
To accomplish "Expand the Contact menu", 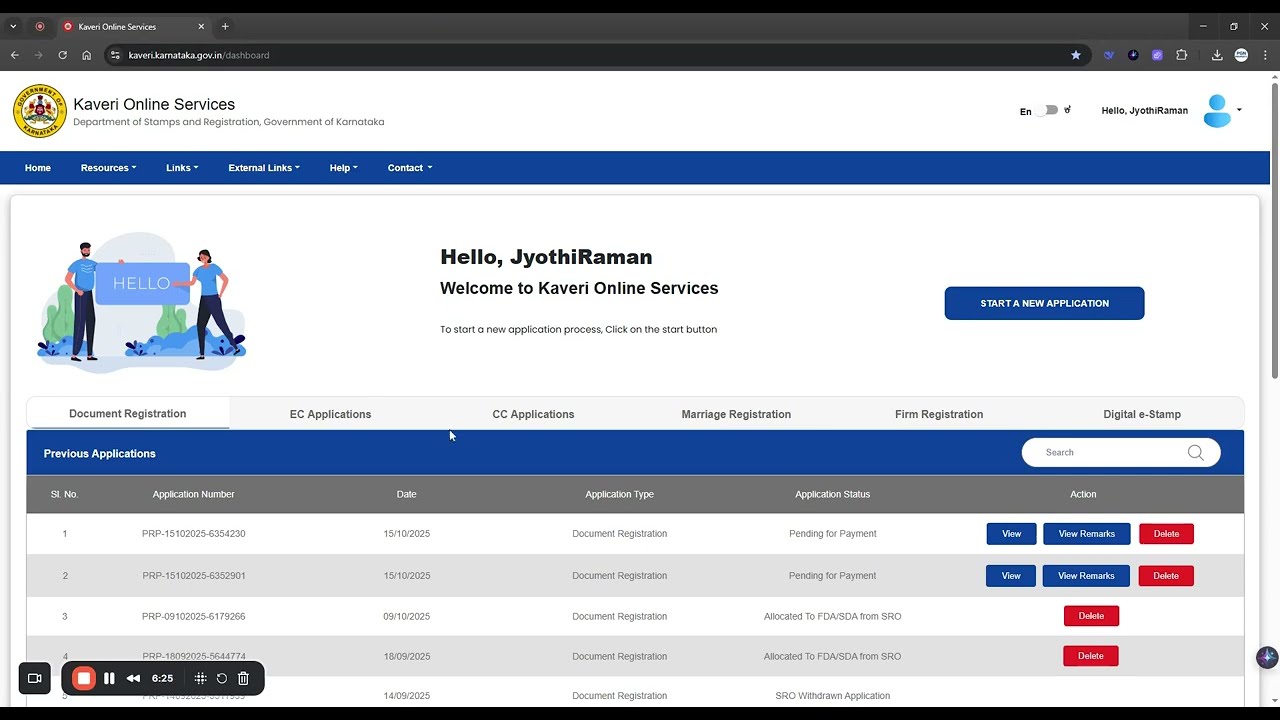I will (410, 168).
